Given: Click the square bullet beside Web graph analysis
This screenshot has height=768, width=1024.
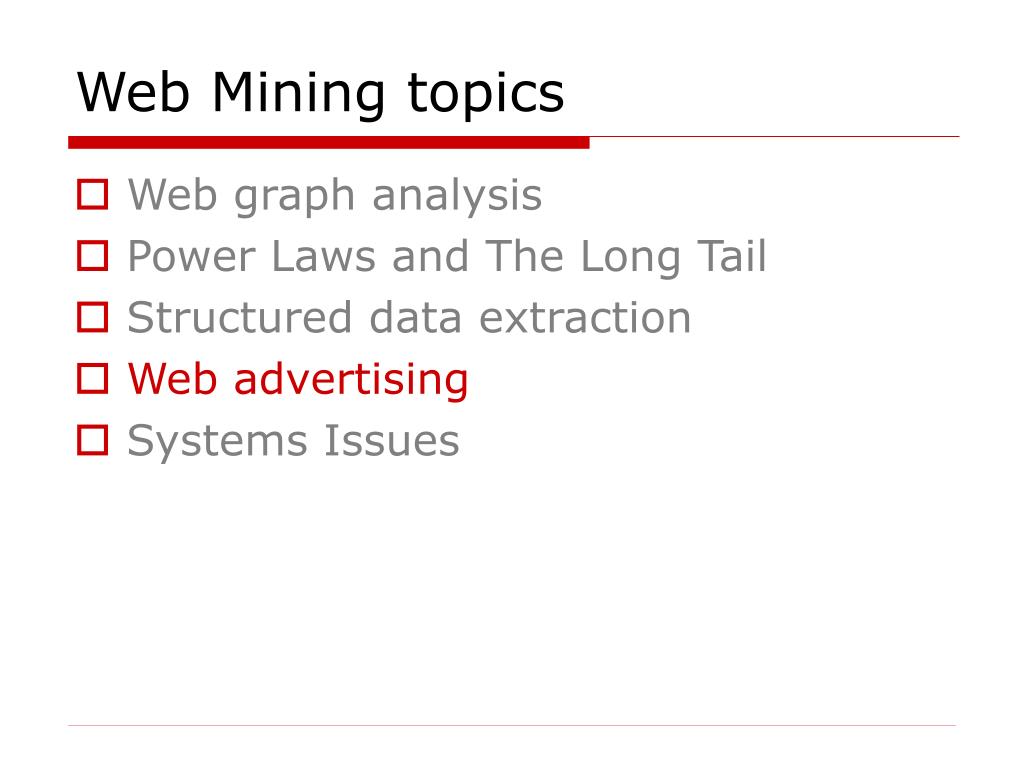Looking at the screenshot, I should point(92,195).
